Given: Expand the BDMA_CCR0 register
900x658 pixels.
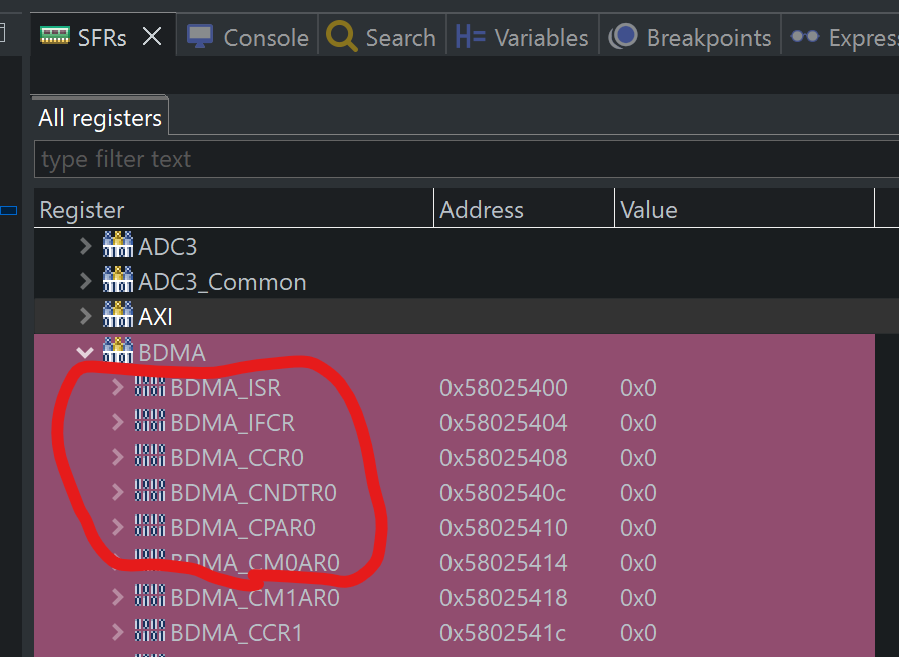Looking at the screenshot, I should click(x=117, y=457).
